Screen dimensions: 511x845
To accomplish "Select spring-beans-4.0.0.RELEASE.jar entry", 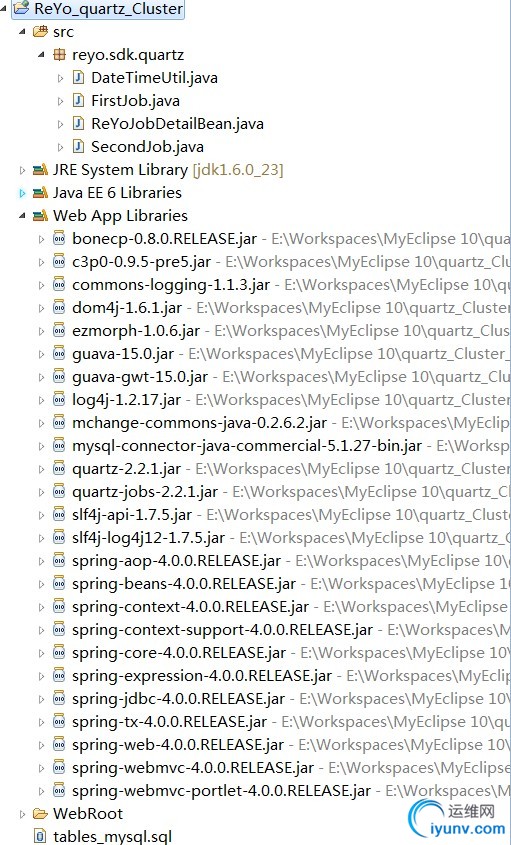I will [184, 584].
